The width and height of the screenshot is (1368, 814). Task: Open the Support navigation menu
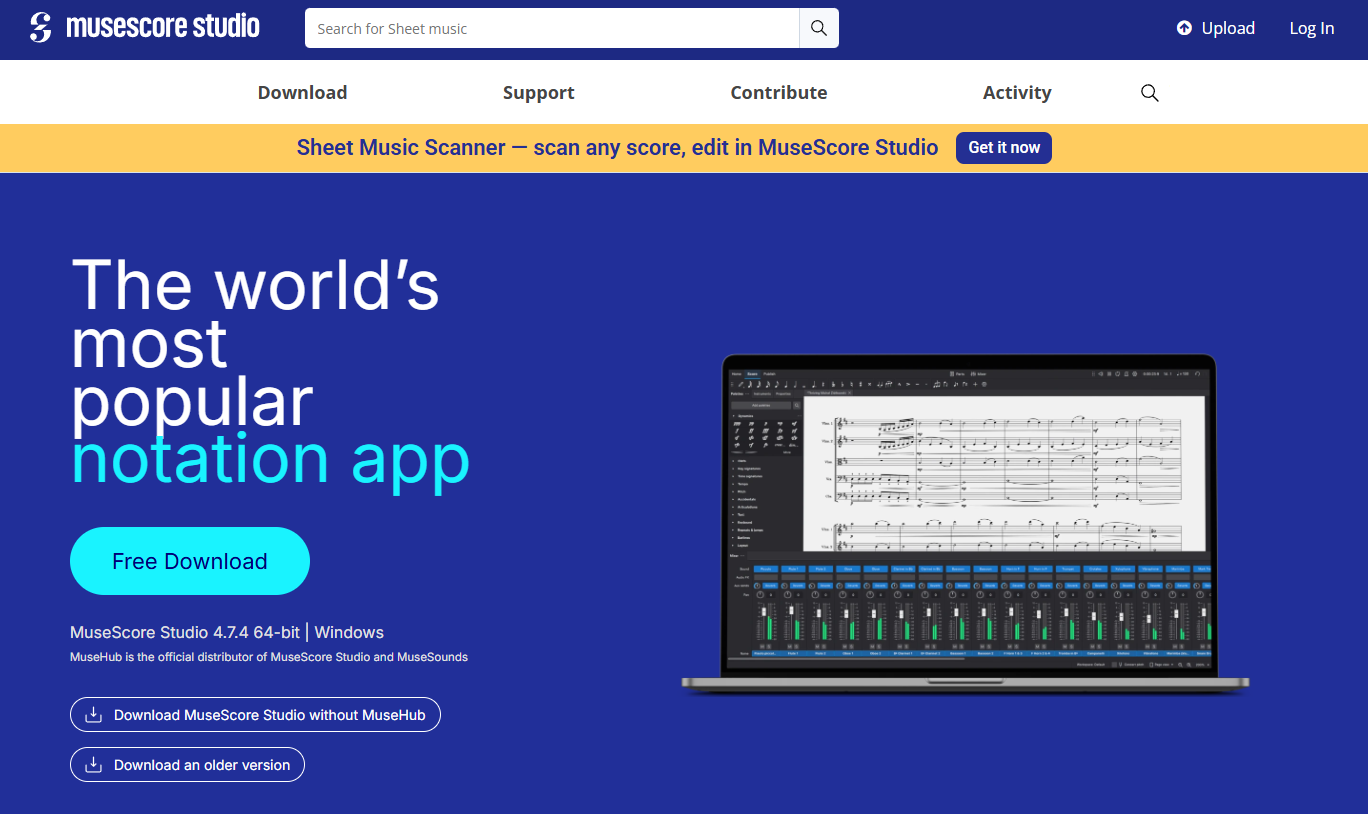[x=538, y=93]
